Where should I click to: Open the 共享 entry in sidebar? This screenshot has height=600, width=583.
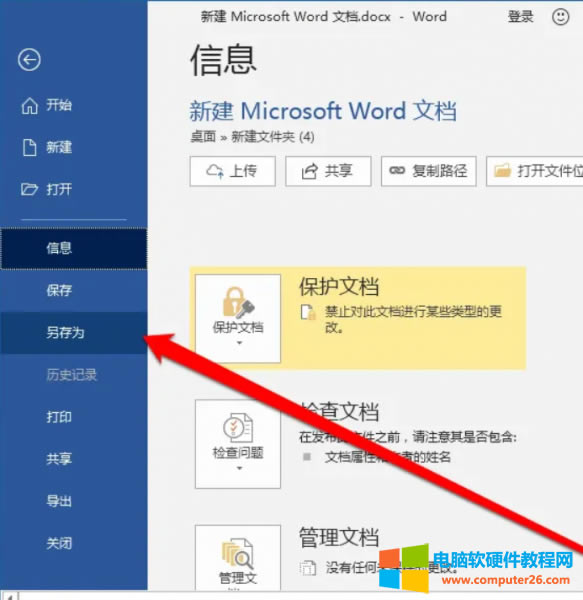pos(73,459)
